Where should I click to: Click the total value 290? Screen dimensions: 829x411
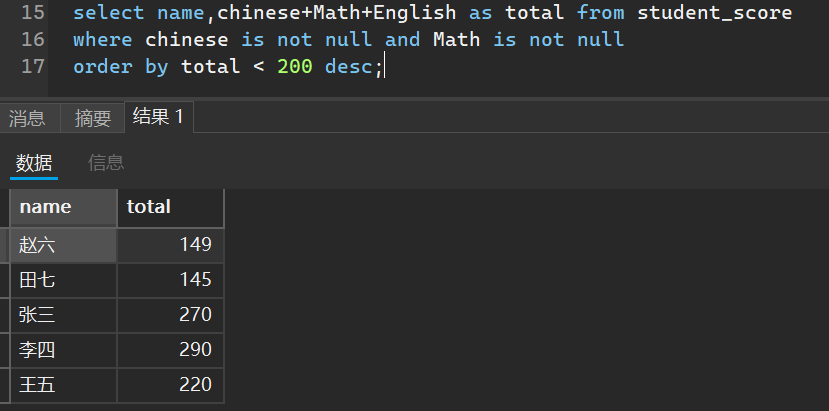point(170,350)
